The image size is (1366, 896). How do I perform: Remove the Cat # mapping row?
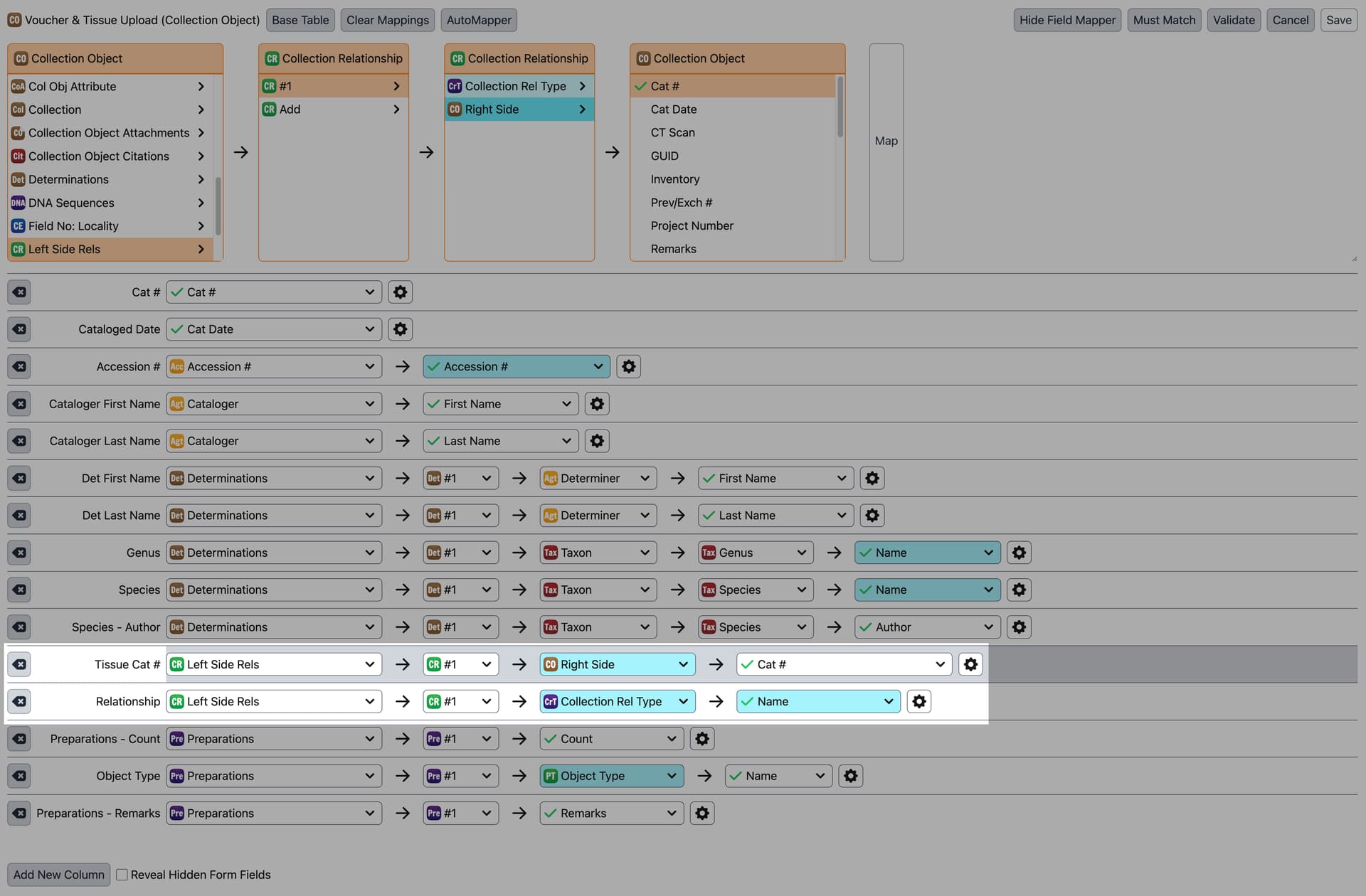[20, 292]
